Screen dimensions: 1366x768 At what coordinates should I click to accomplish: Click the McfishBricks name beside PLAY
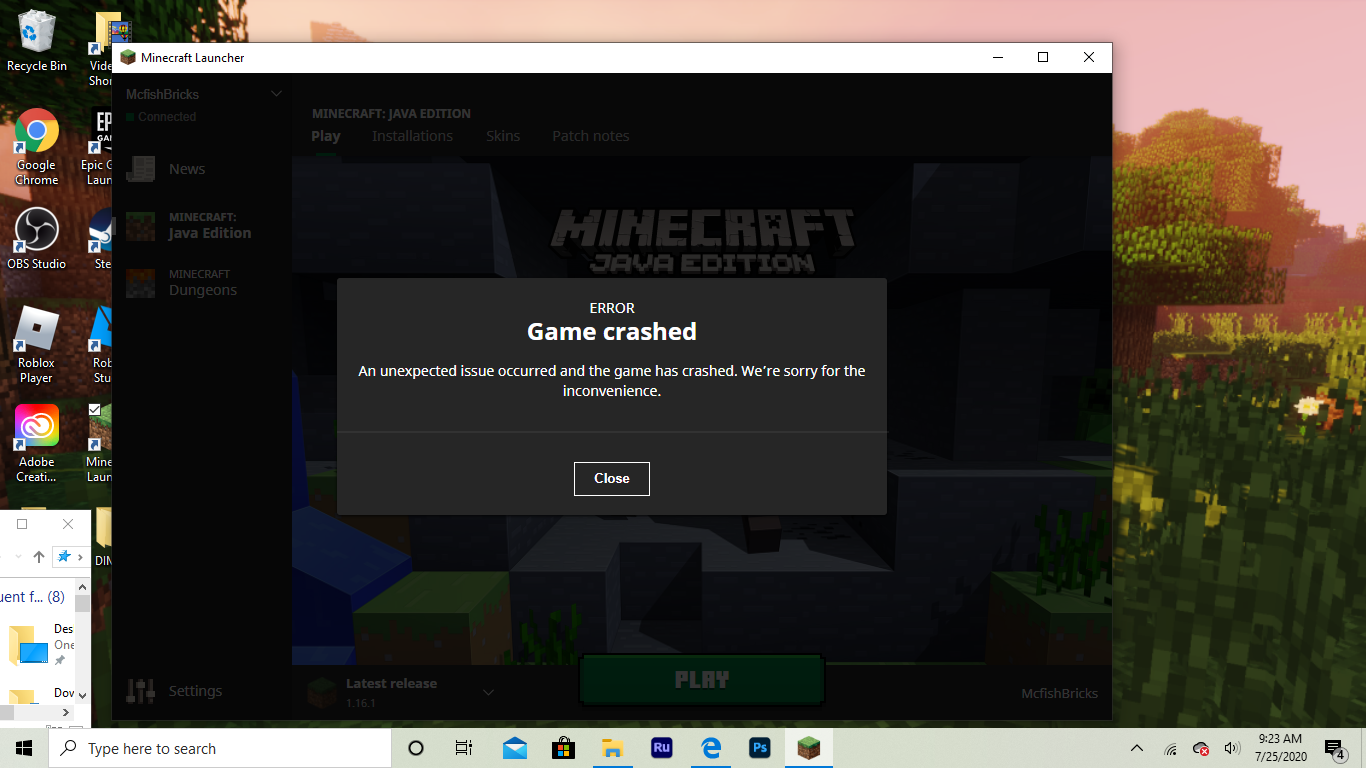coord(1059,694)
